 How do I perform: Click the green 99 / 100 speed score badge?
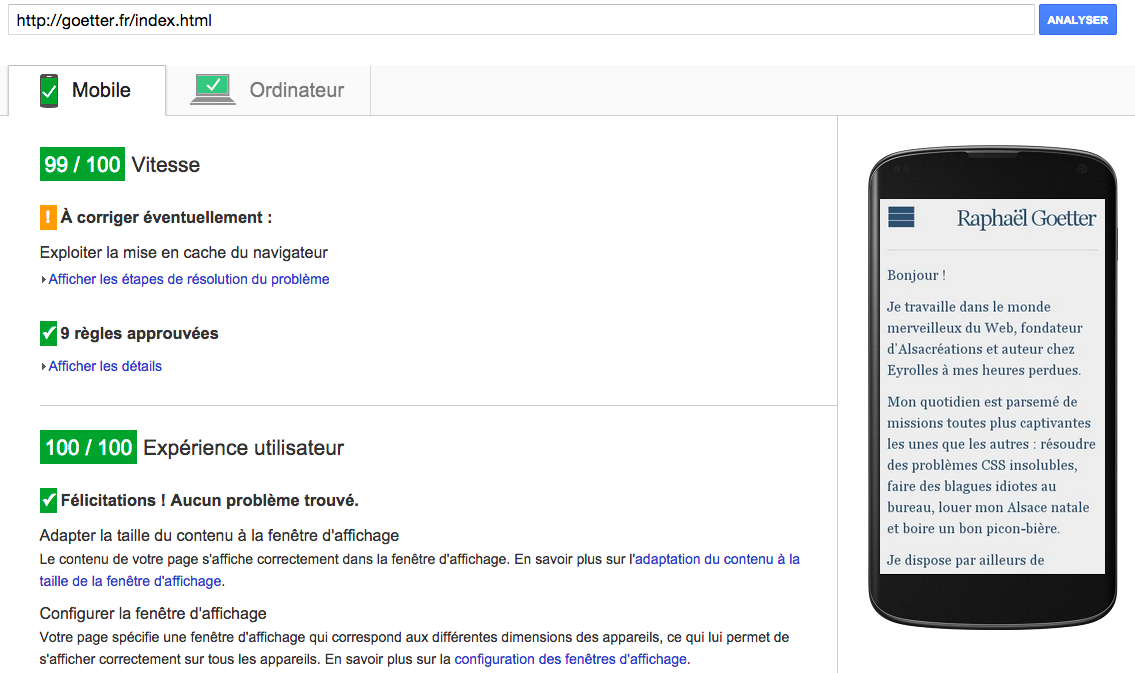(x=82, y=165)
